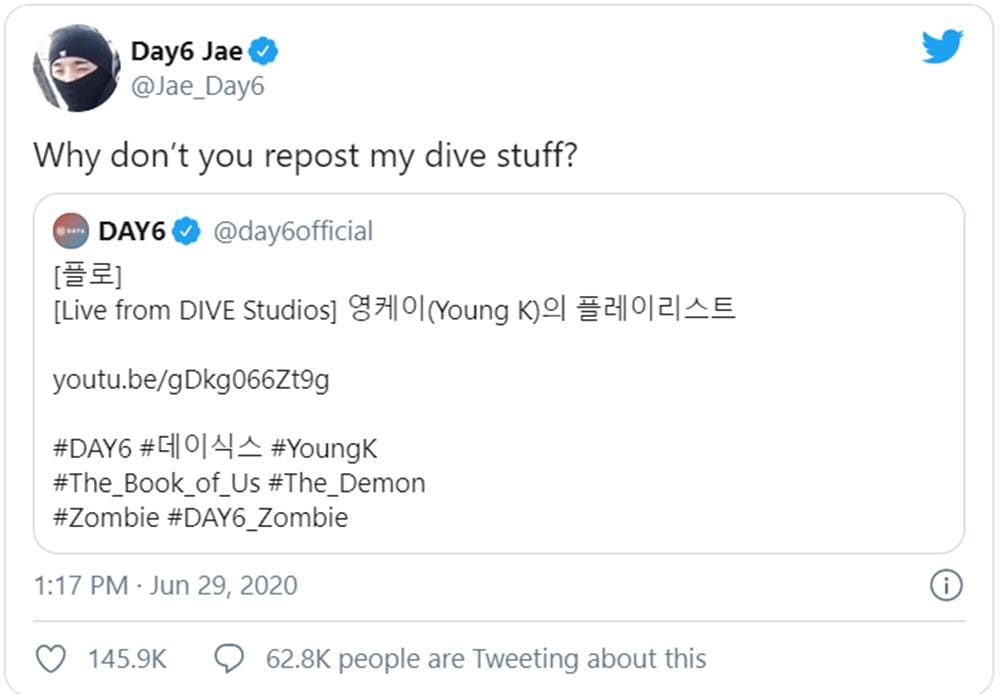Open the tweet info circle icon
Image resolution: width=1000 pixels, height=694 pixels.
click(946, 585)
